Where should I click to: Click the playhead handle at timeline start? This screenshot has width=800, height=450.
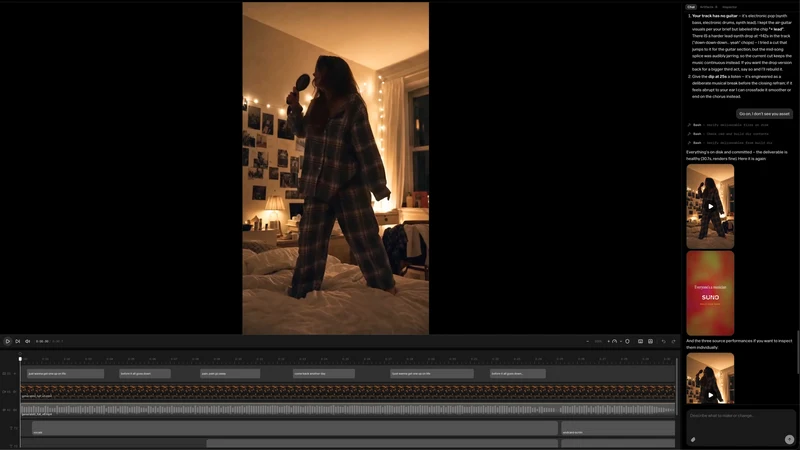pos(20,359)
